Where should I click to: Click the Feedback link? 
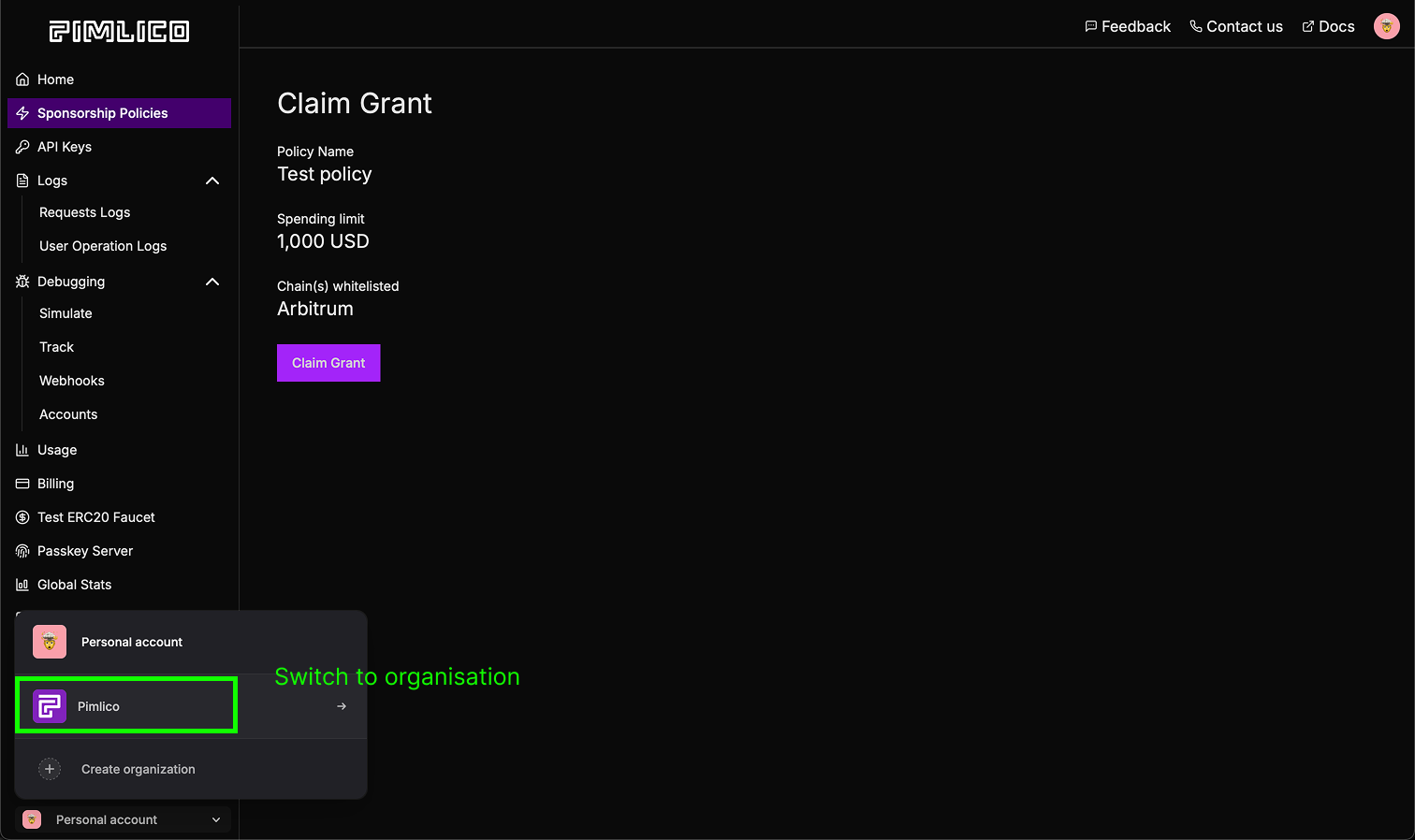tap(1128, 26)
